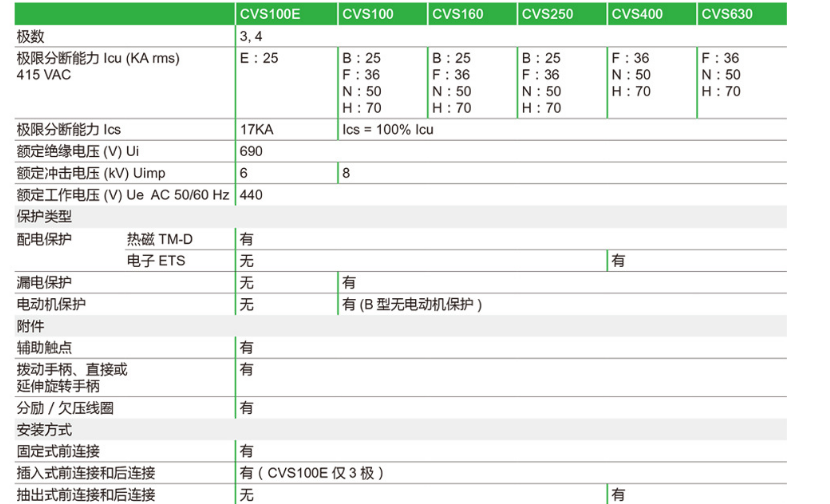Select 'H : 70' in the CVS100 column
This screenshot has width=830, height=504.
[x=362, y=108]
